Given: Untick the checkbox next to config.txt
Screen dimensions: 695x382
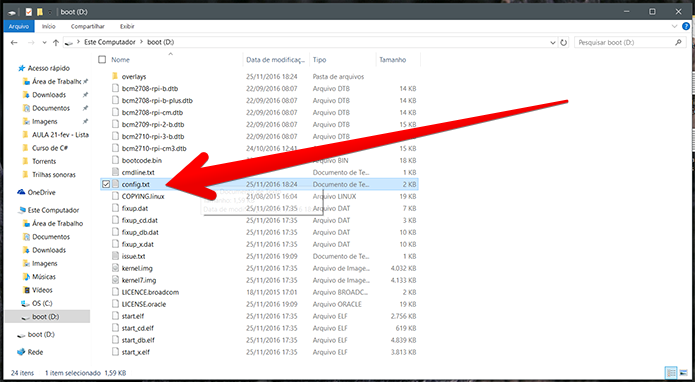Looking at the screenshot, I should pos(105,184).
